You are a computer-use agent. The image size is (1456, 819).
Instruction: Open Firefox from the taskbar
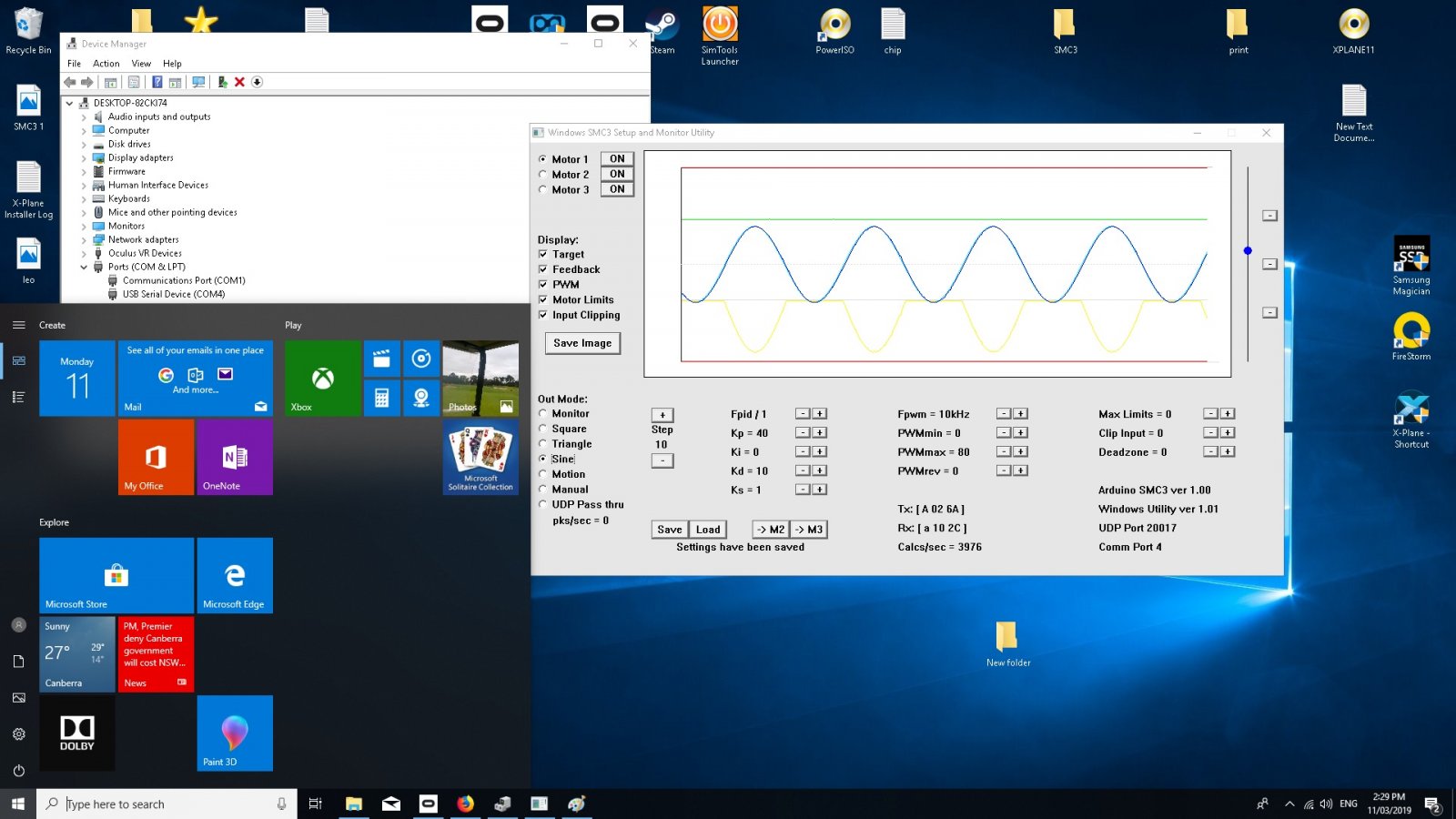[465, 804]
